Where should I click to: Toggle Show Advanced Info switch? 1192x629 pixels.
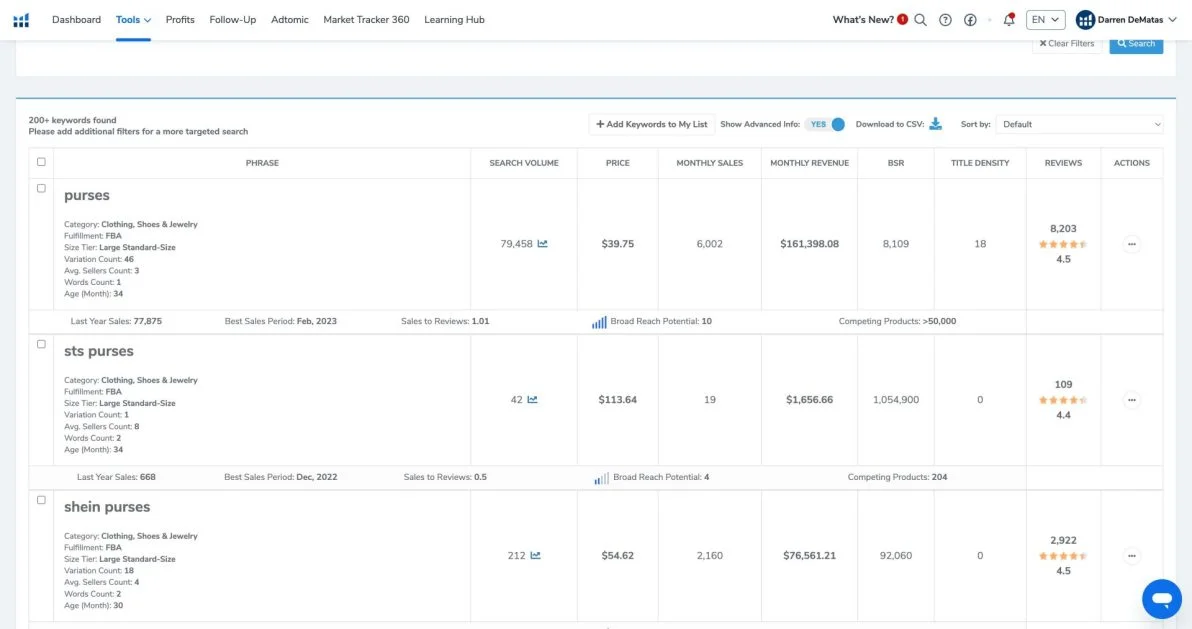tap(827, 124)
